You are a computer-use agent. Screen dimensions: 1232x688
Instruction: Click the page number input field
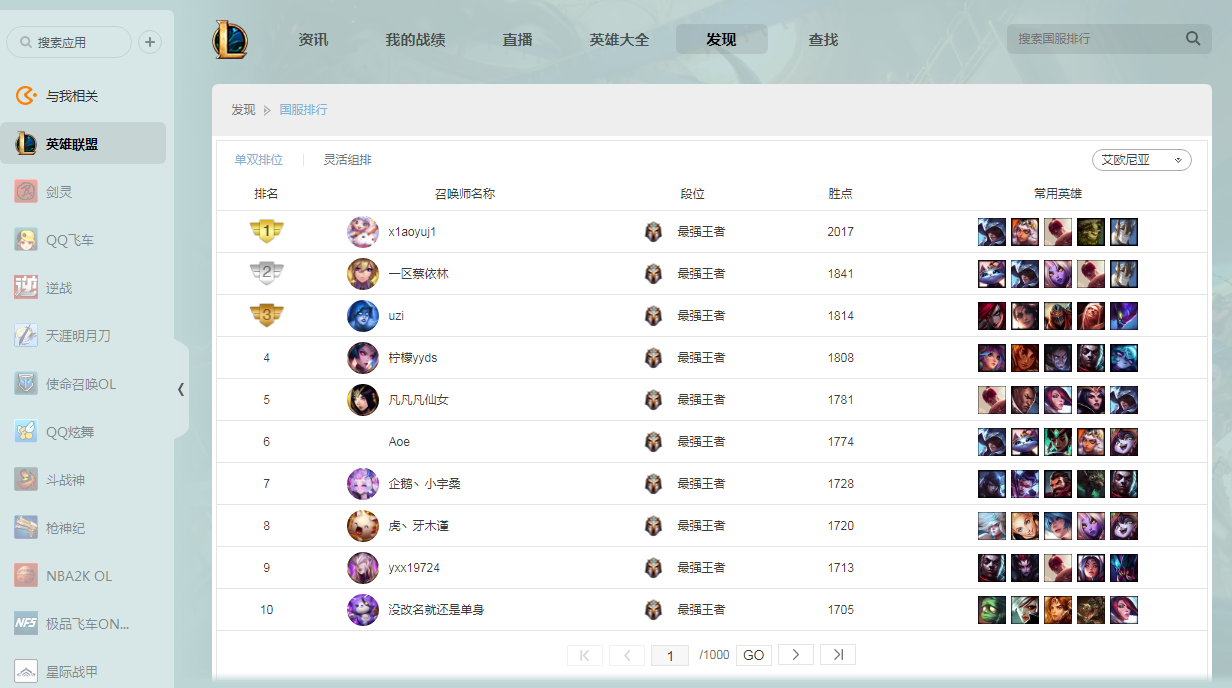point(670,655)
